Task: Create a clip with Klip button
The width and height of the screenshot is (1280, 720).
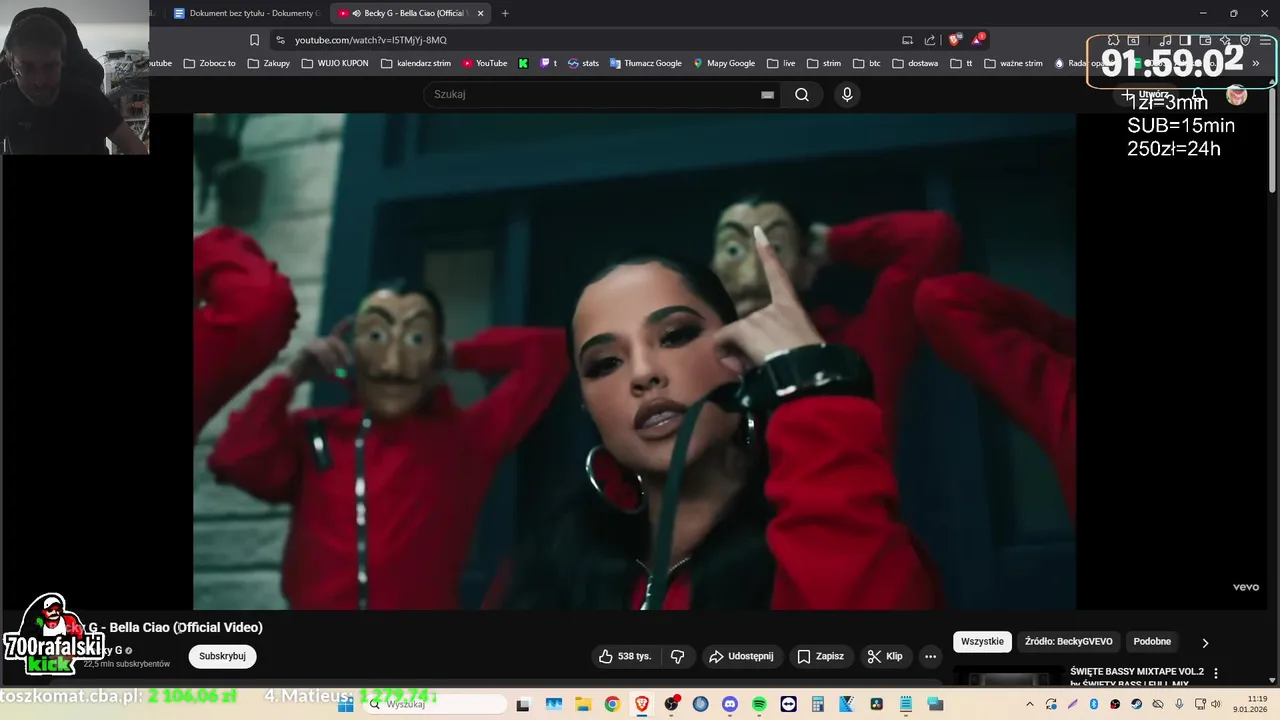Action: [x=885, y=656]
